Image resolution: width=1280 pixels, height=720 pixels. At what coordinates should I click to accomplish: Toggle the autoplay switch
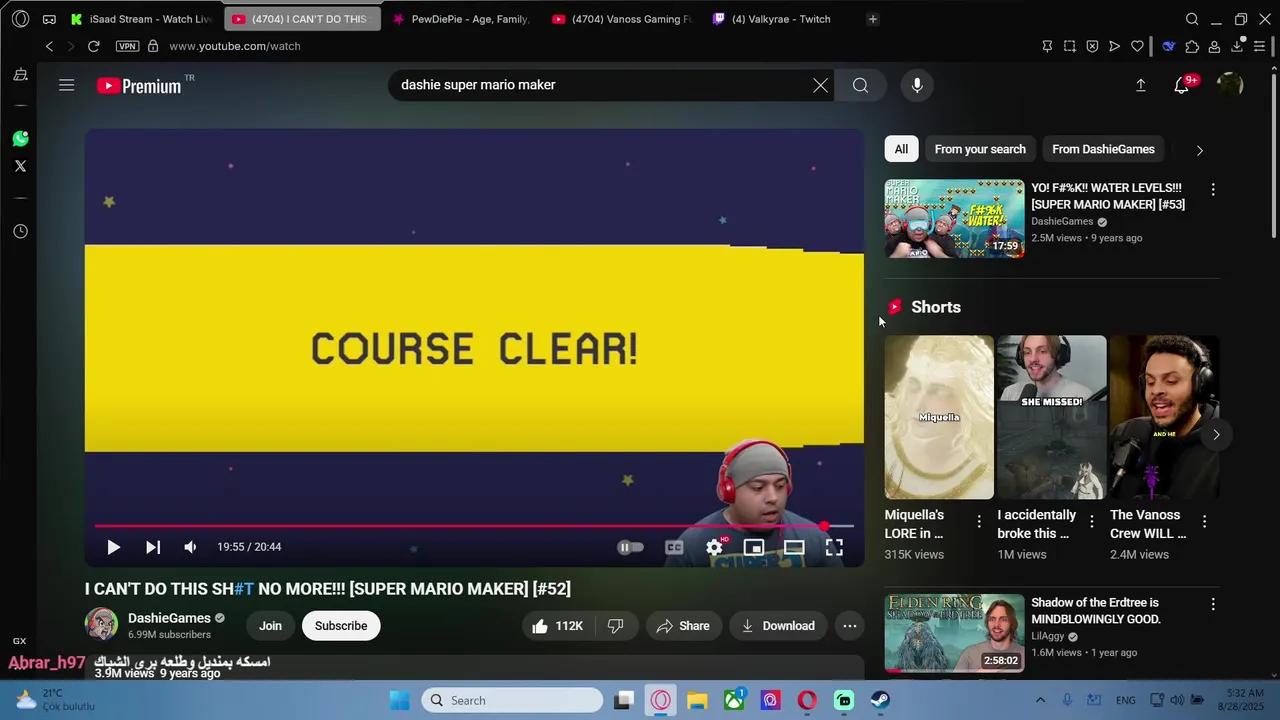630,547
